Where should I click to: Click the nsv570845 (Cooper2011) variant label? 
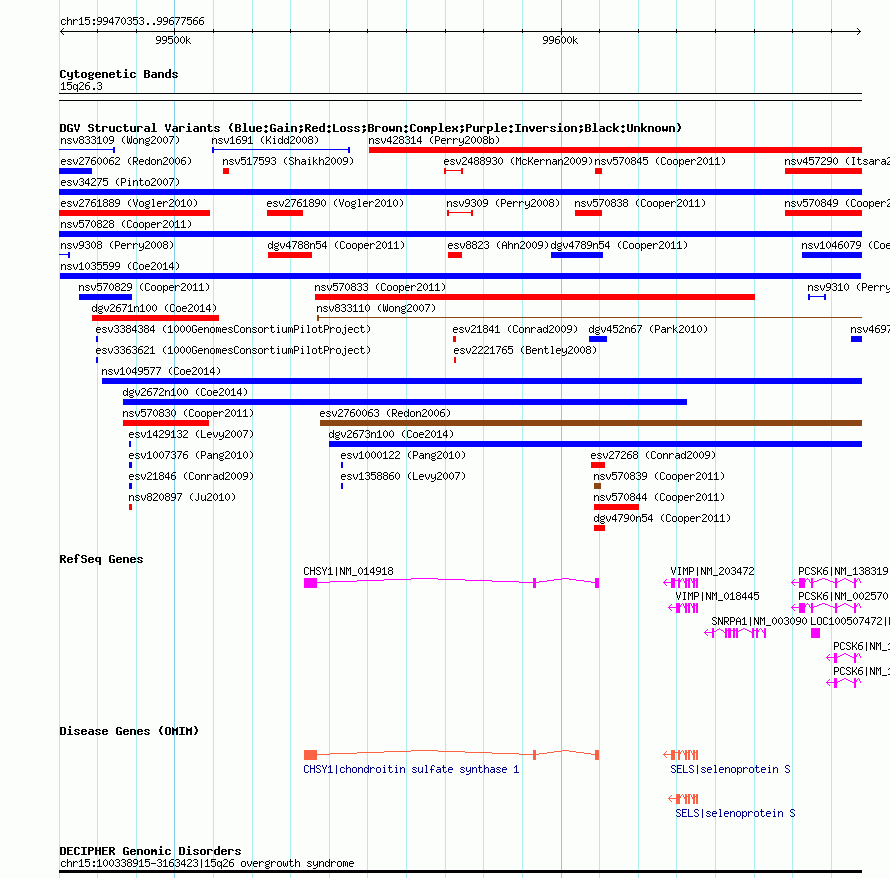(x=660, y=161)
